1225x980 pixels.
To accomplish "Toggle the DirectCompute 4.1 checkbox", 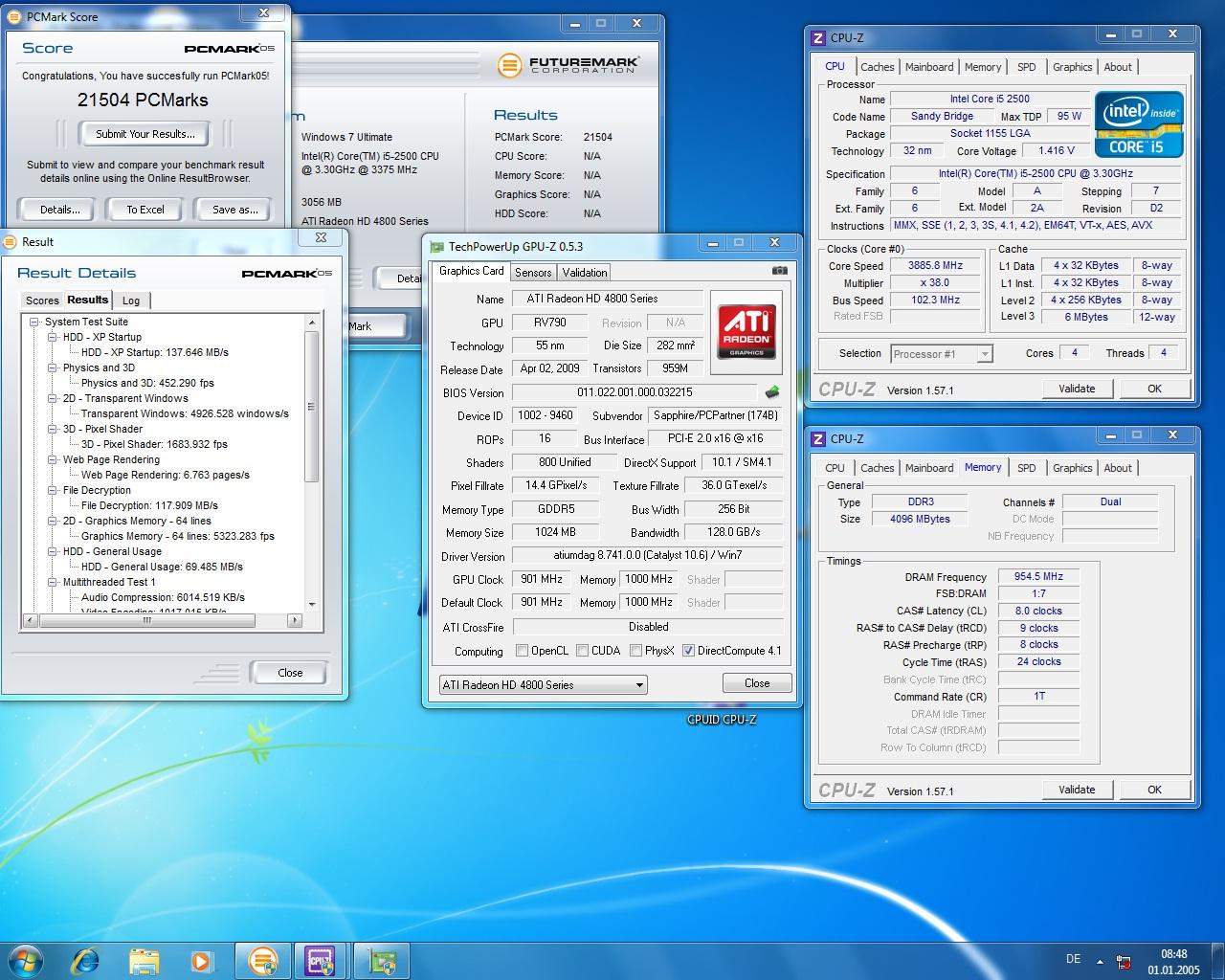I will coord(688,651).
